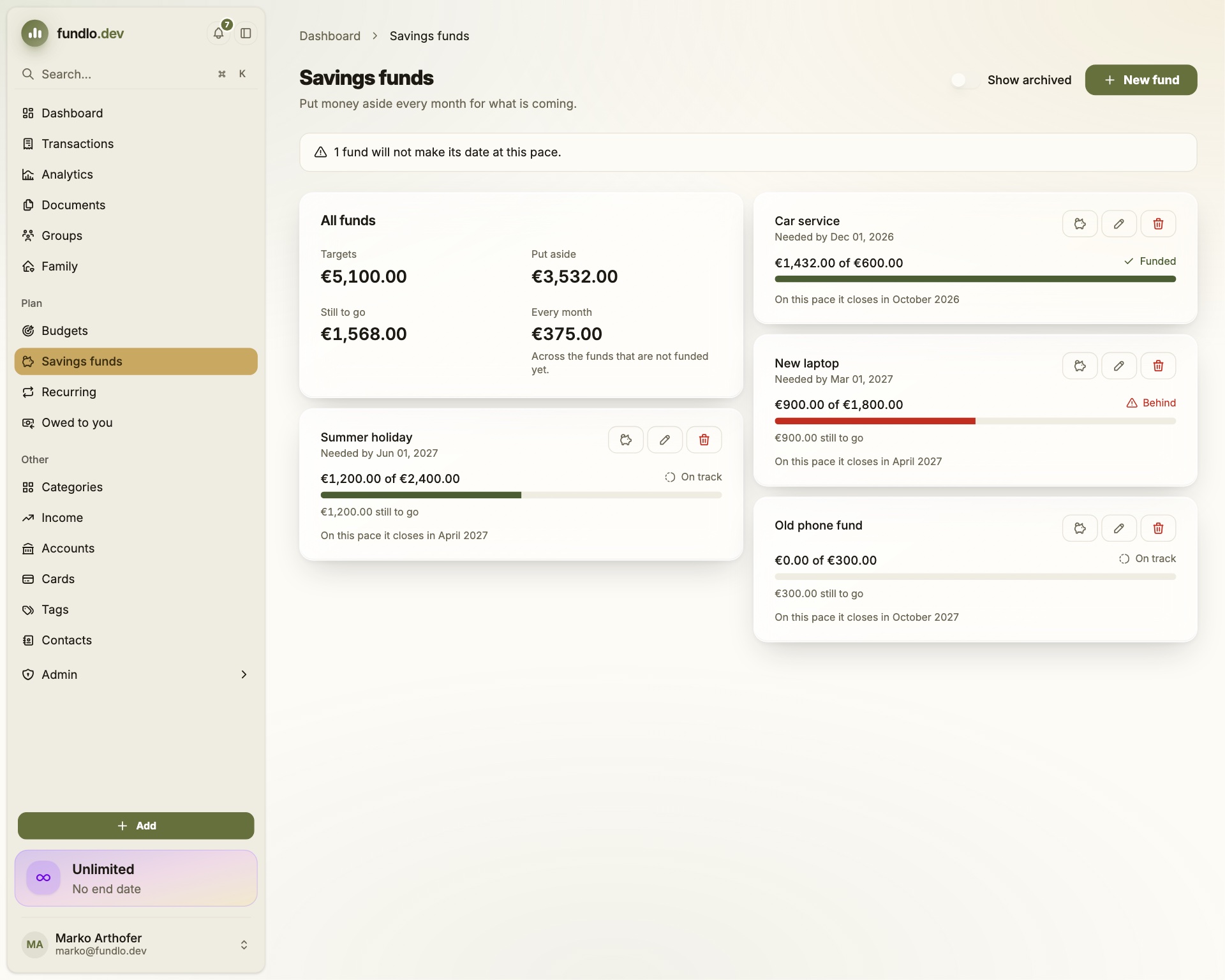Open Documents in sidebar
The height and width of the screenshot is (980, 1225).
(136, 205)
